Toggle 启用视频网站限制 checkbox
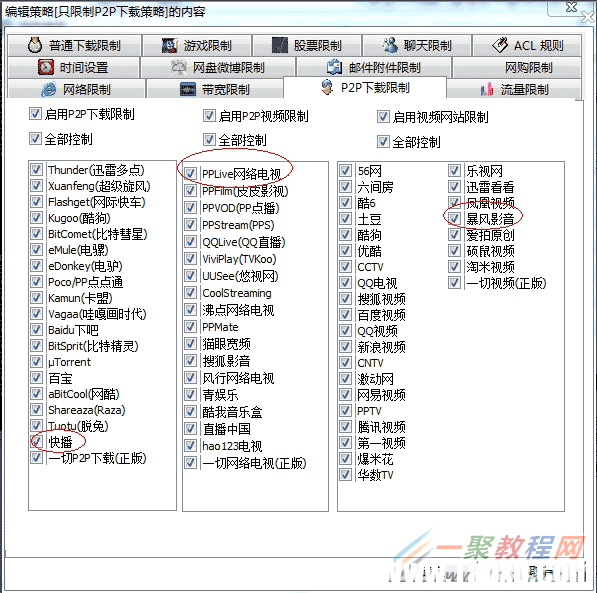 tap(383, 117)
